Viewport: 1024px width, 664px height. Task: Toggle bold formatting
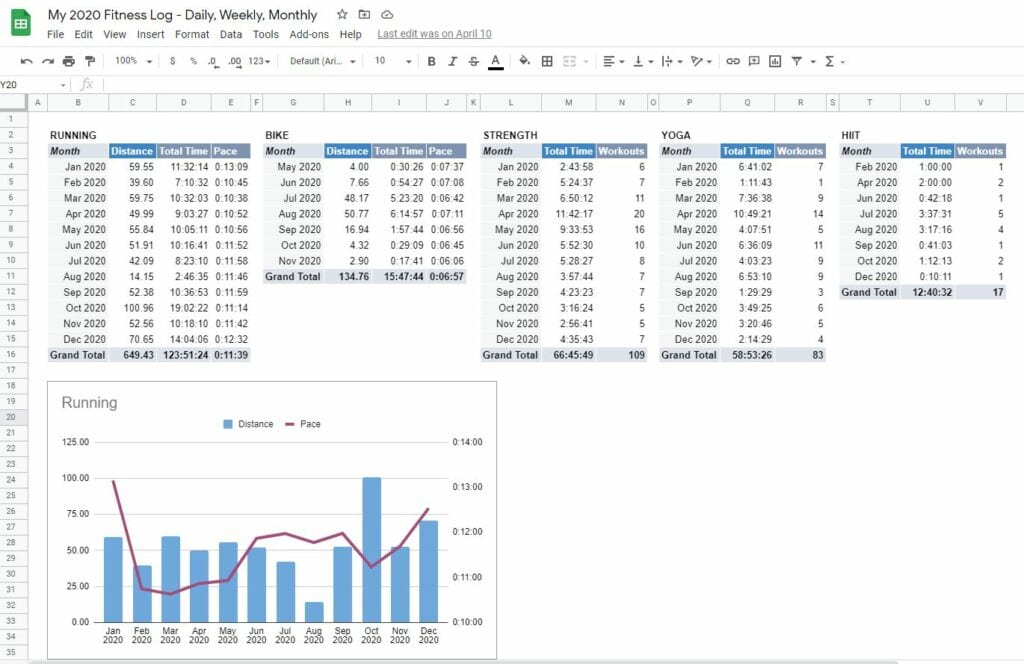click(431, 61)
